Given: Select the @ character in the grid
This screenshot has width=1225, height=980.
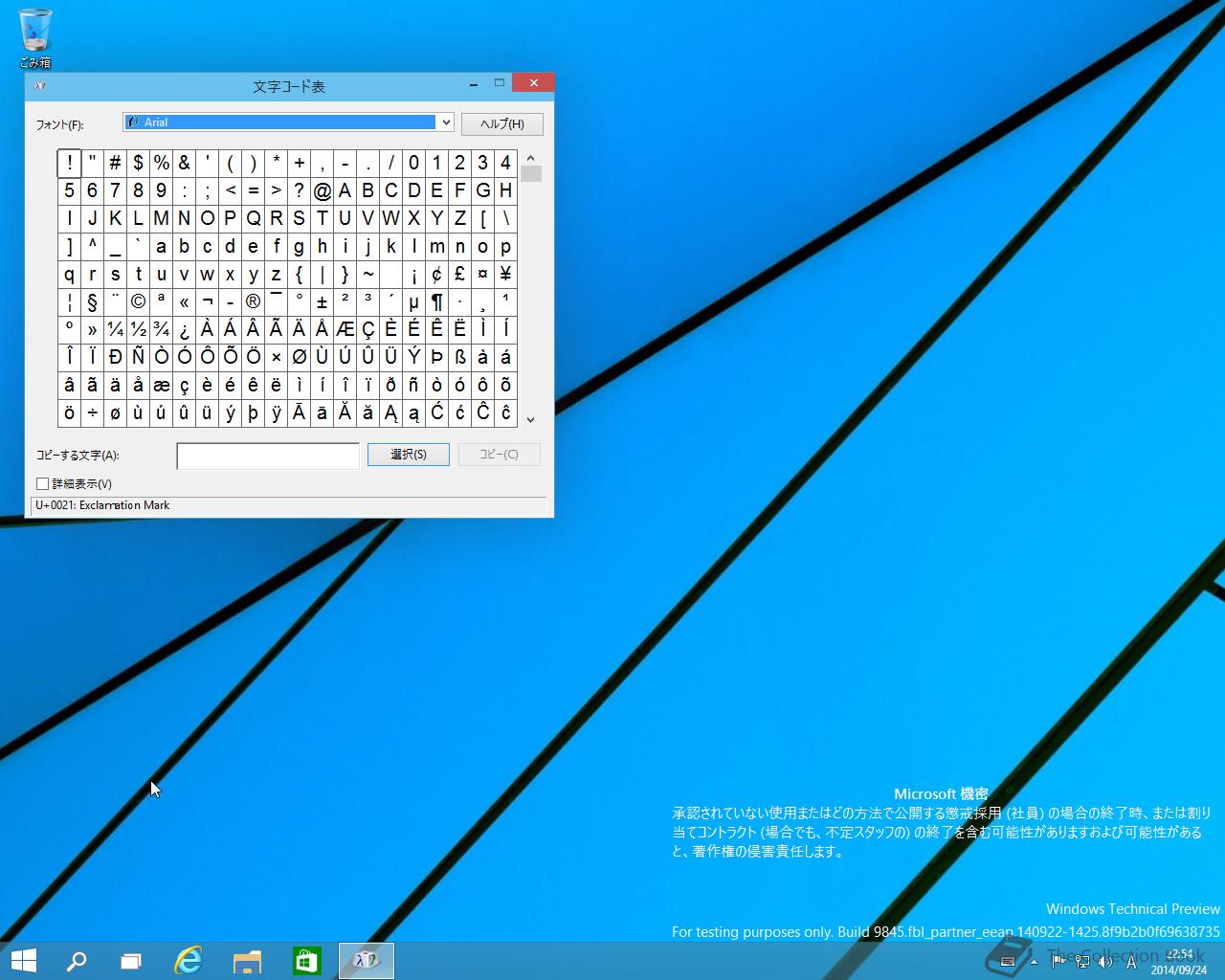Looking at the screenshot, I should (x=323, y=190).
